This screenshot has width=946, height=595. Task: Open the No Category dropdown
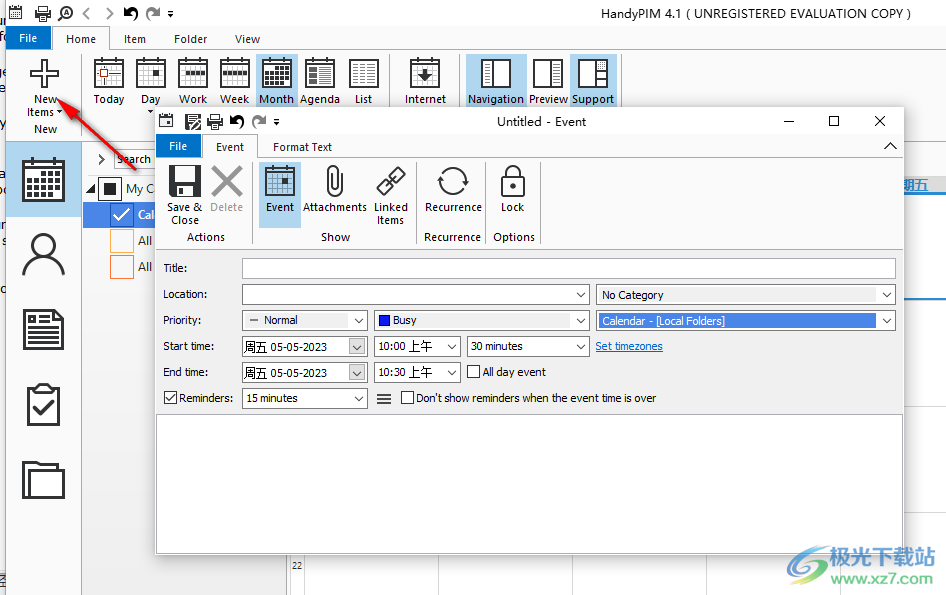[886, 294]
